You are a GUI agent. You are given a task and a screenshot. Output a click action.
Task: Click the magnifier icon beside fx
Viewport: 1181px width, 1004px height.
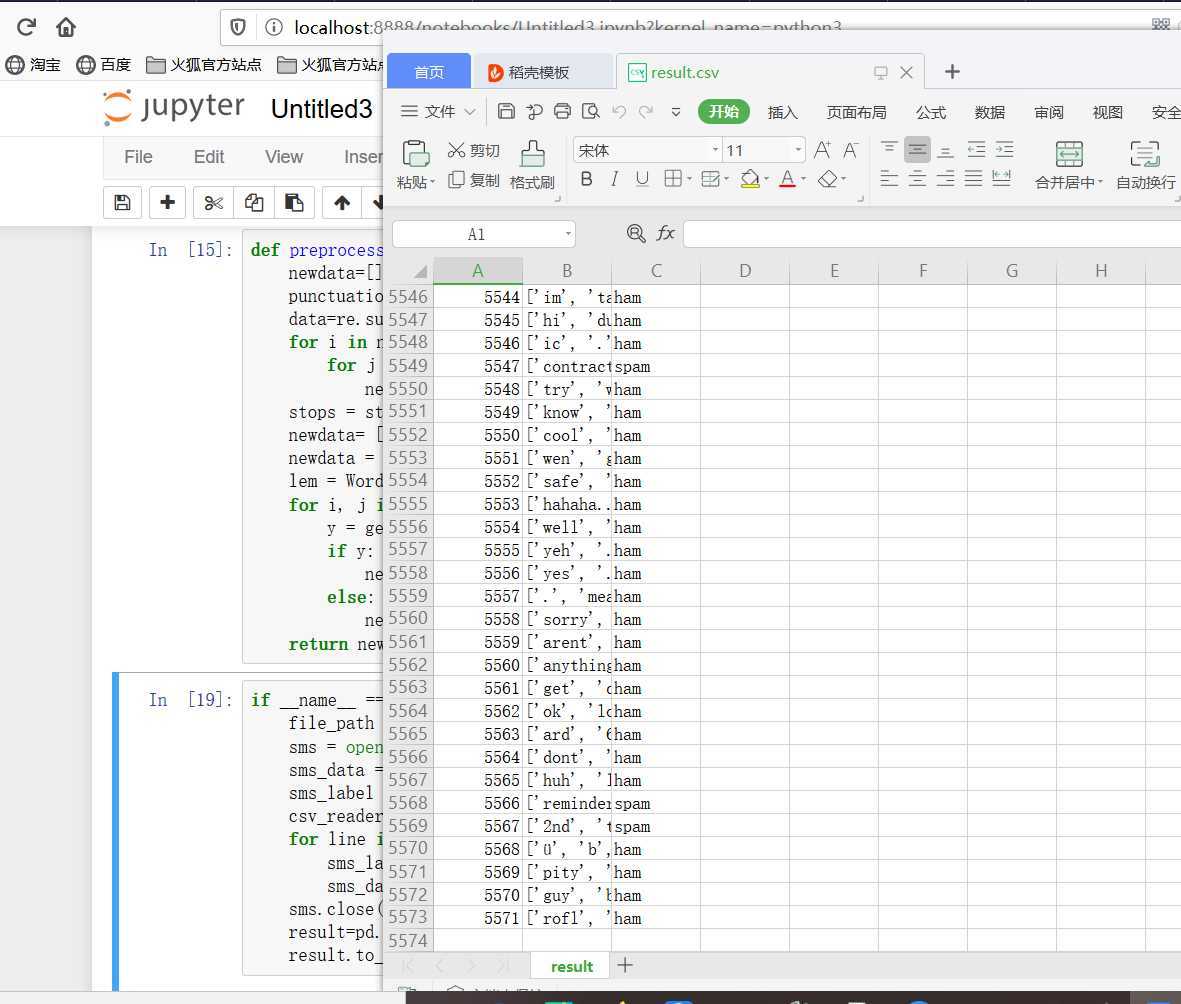(636, 233)
